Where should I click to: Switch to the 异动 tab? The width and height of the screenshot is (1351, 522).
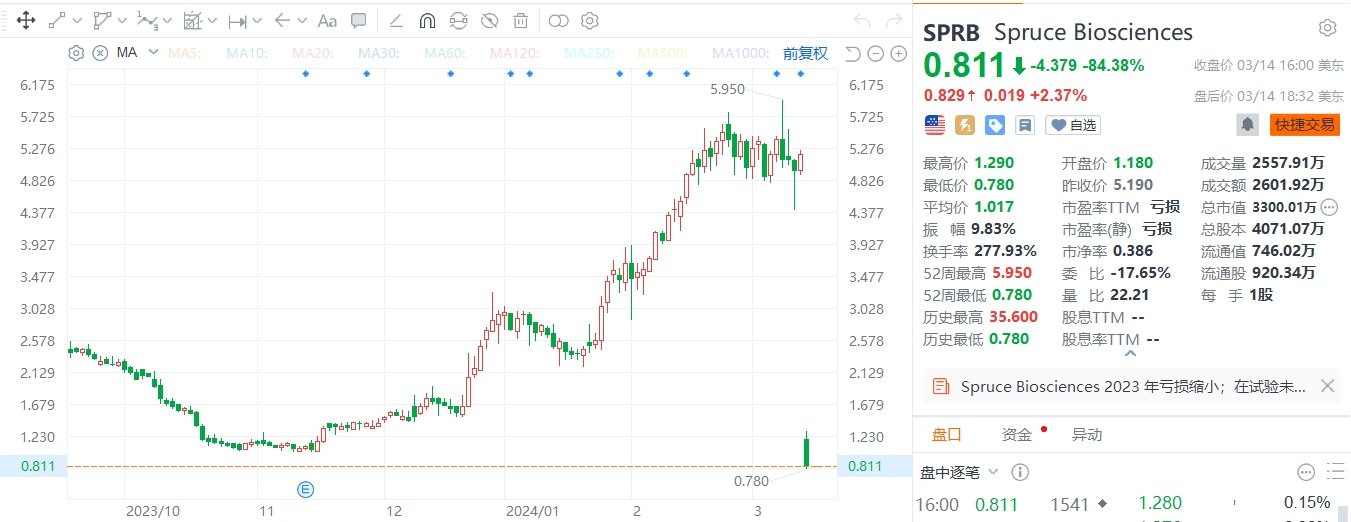(x=1087, y=434)
